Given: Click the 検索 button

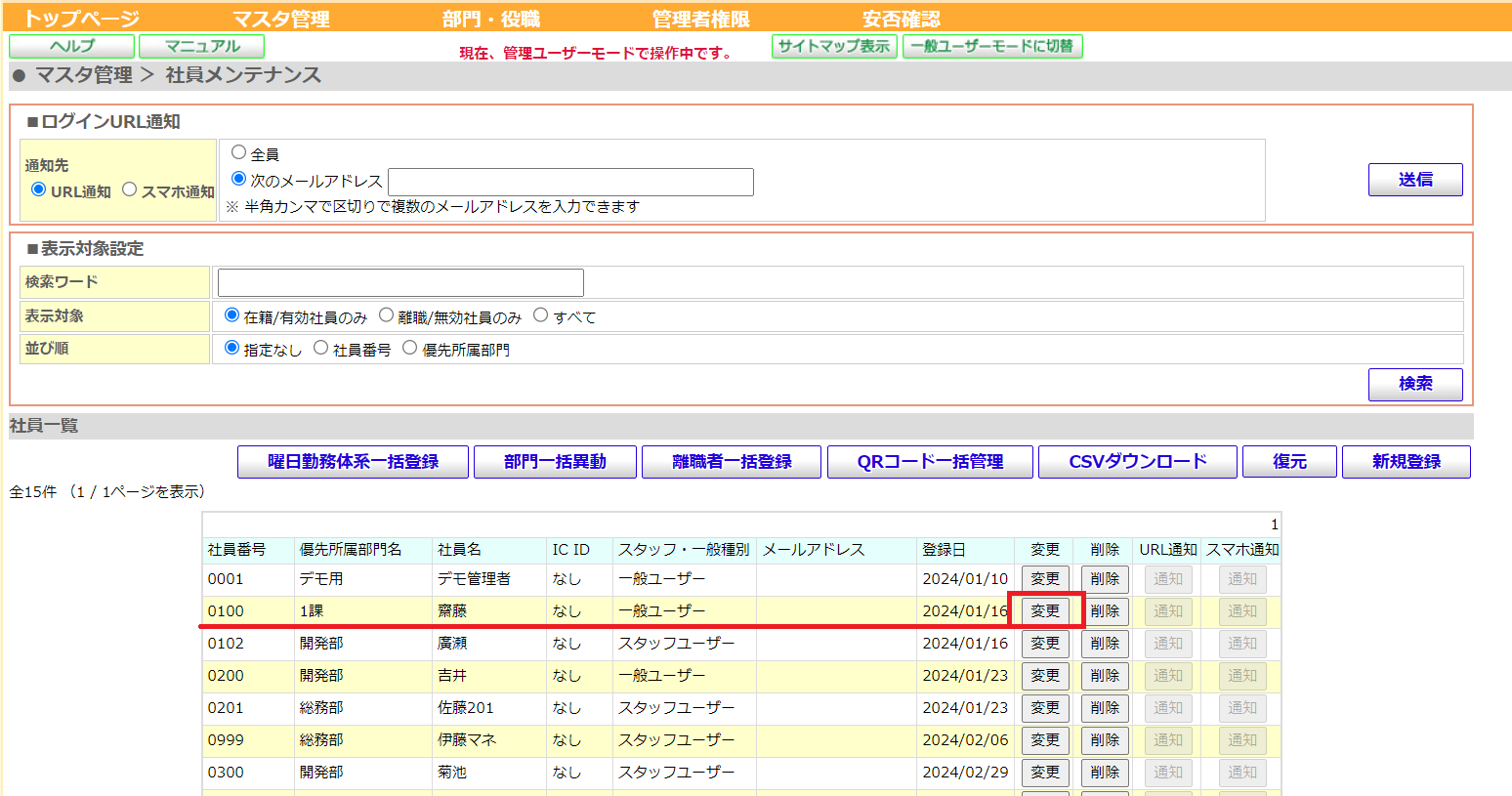Looking at the screenshot, I should coord(1415,384).
